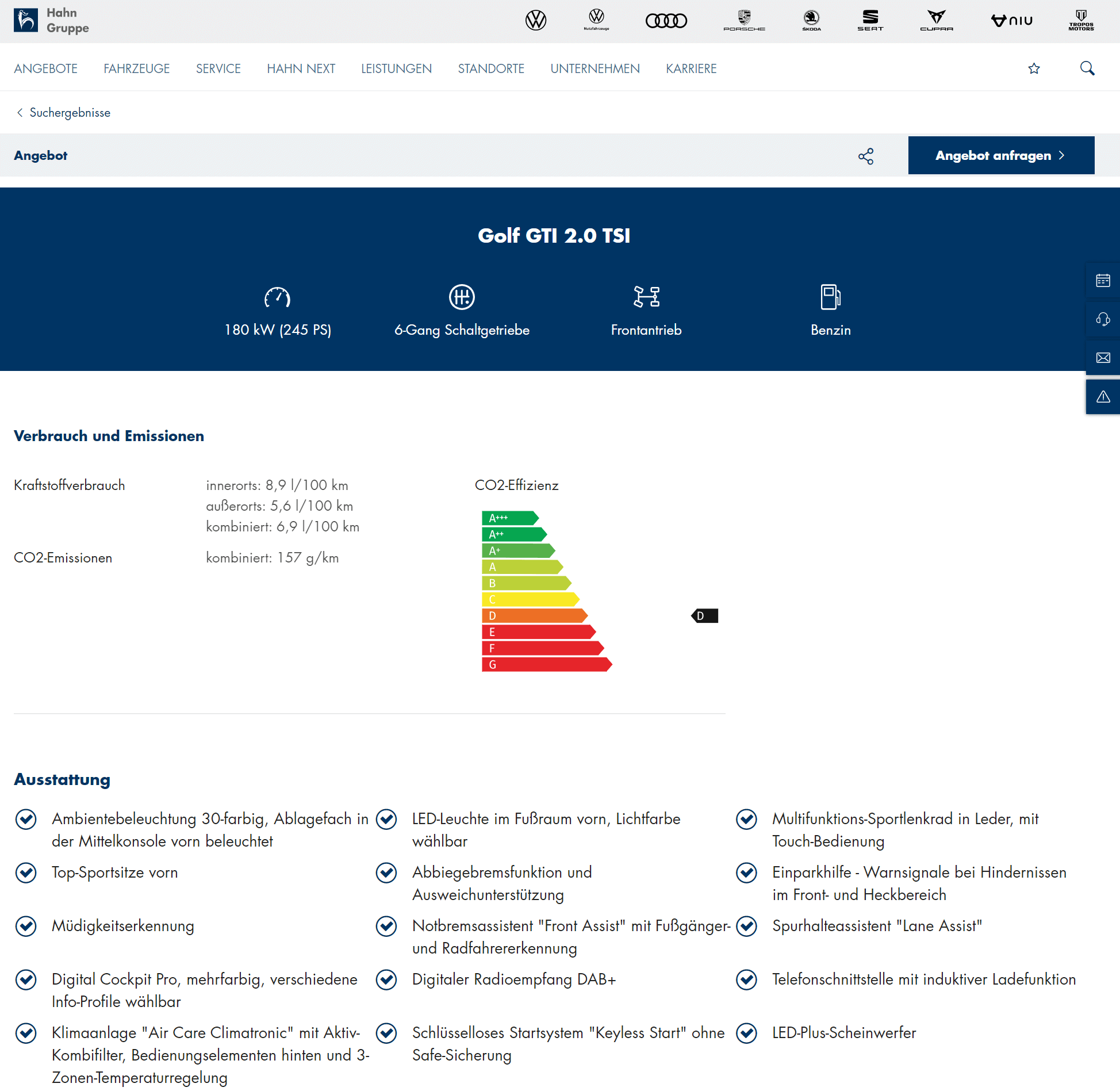This screenshot has width=1120, height=1091.
Task: Select the Audi four-rings logo
Action: [666, 21]
